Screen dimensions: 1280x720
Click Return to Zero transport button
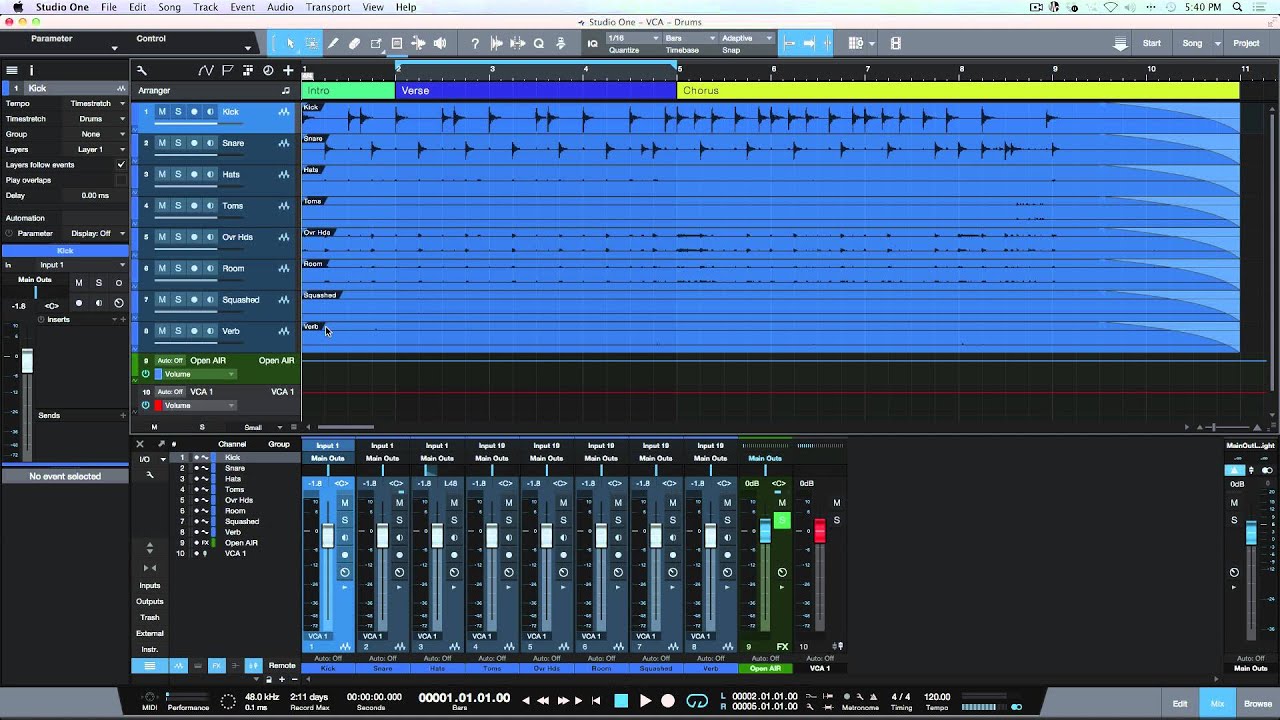click(597, 701)
